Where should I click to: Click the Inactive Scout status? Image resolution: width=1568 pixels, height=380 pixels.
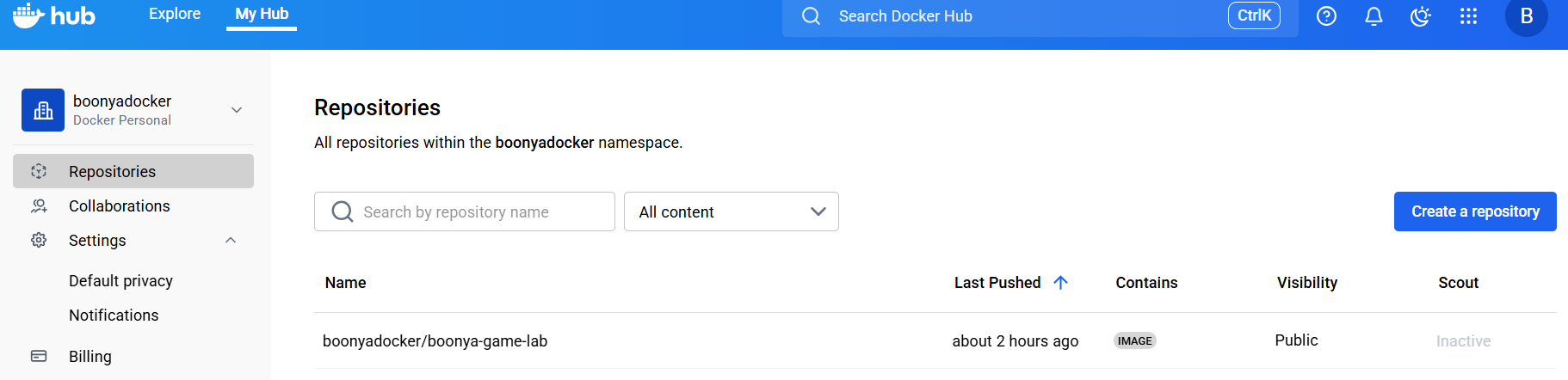(1463, 340)
